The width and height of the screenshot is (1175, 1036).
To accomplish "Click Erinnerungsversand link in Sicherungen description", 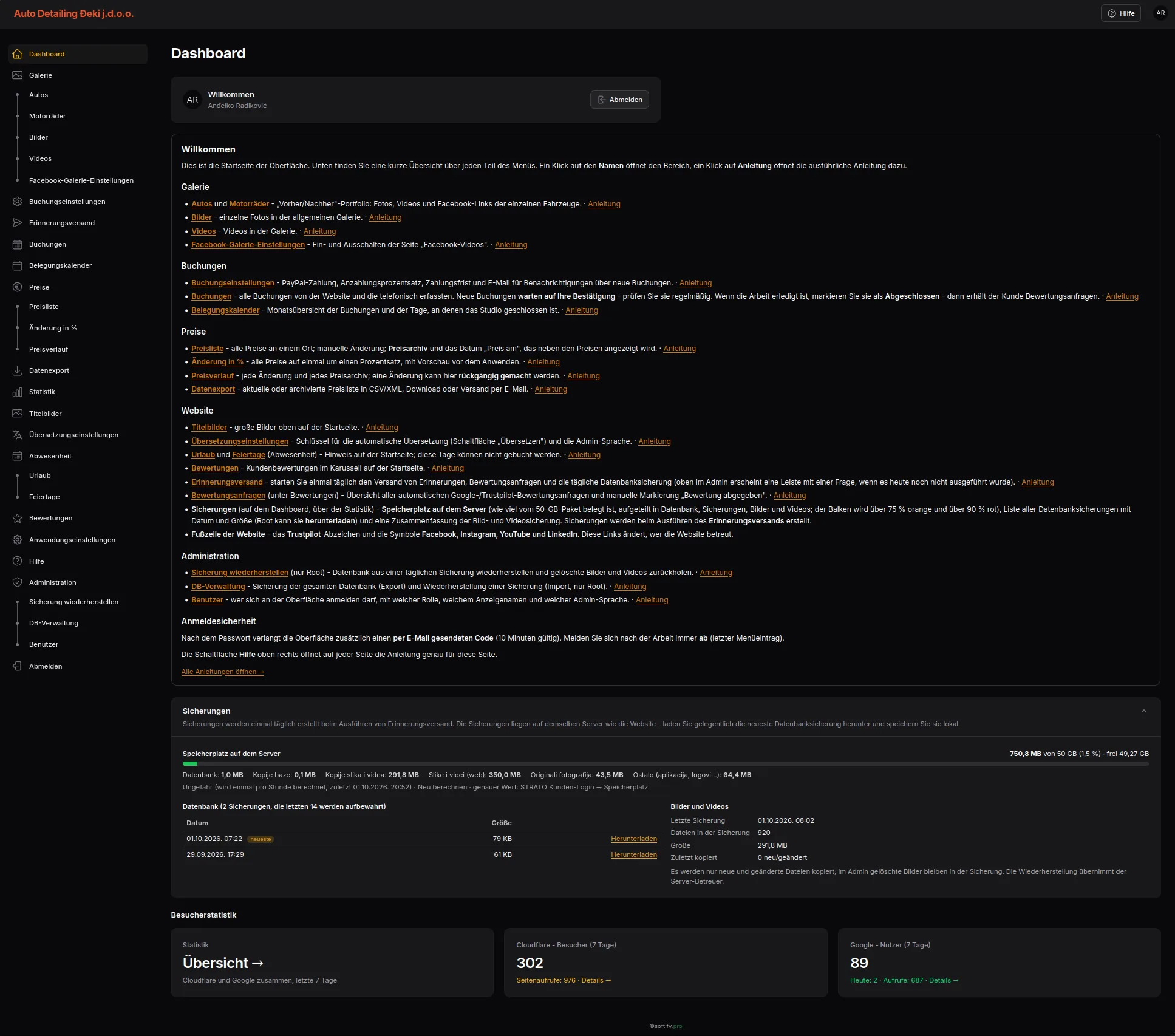I will tap(420, 724).
